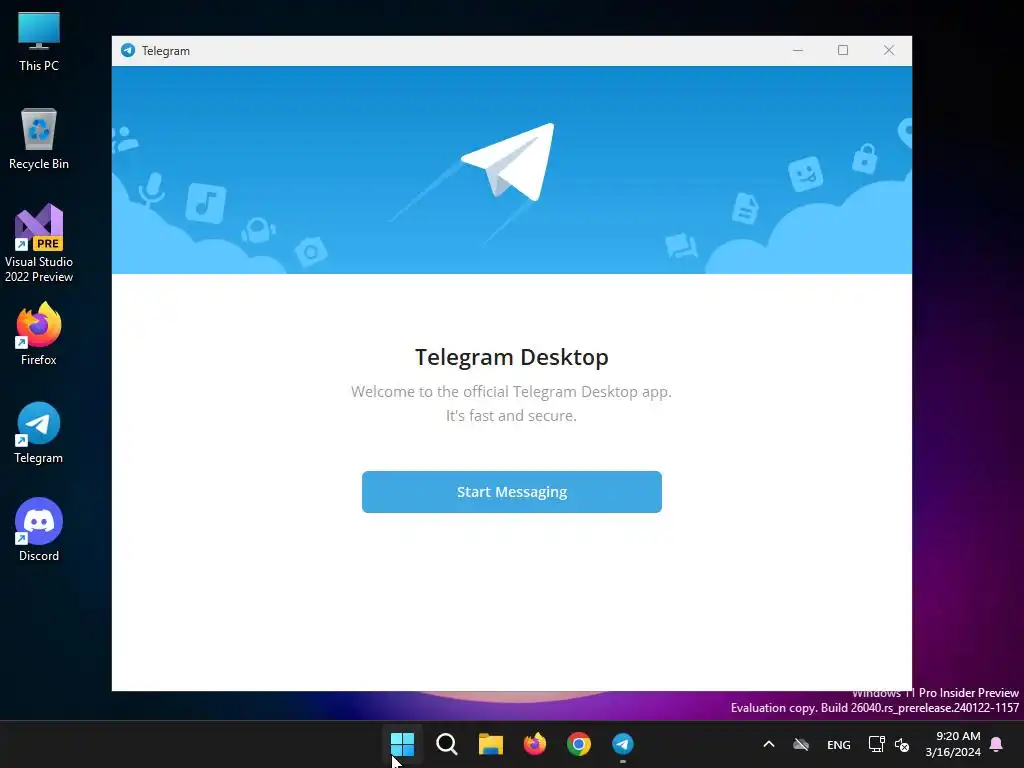1024x768 pixels.
Task: Select the Recycle Bin desktop icon
Action: (39, 139)
